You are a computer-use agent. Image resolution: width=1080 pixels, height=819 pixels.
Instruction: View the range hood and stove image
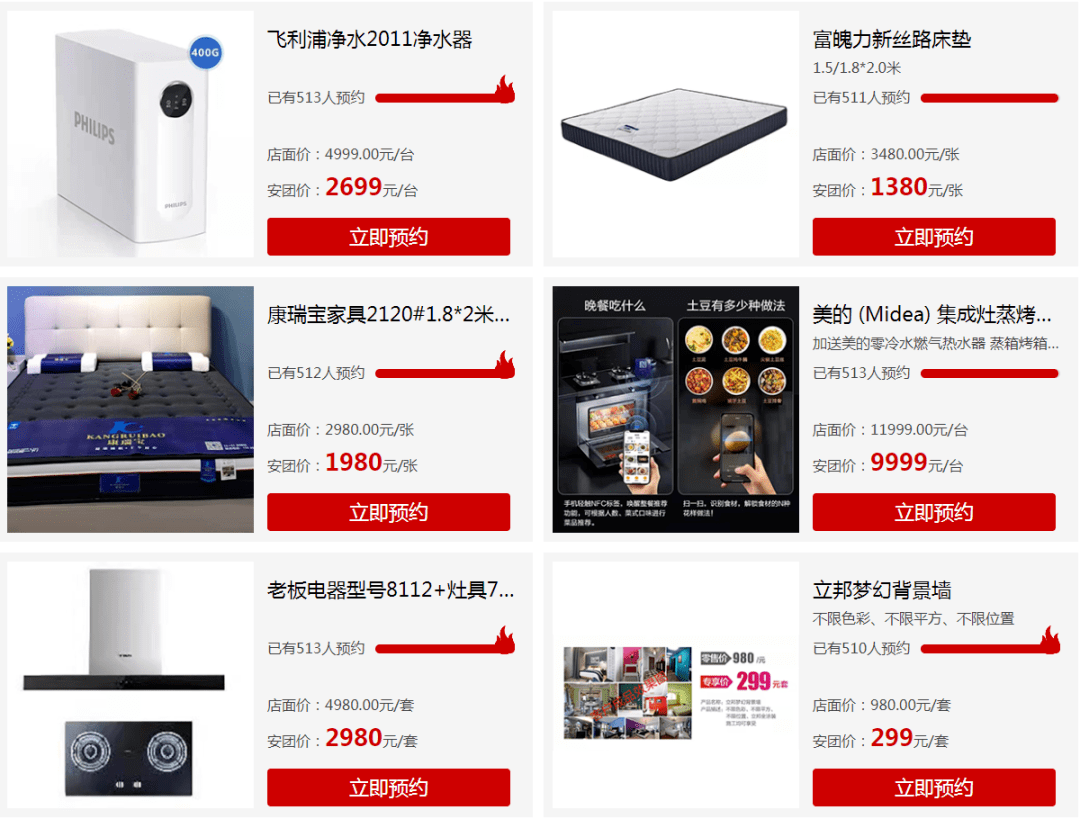[x=130, y=685]
